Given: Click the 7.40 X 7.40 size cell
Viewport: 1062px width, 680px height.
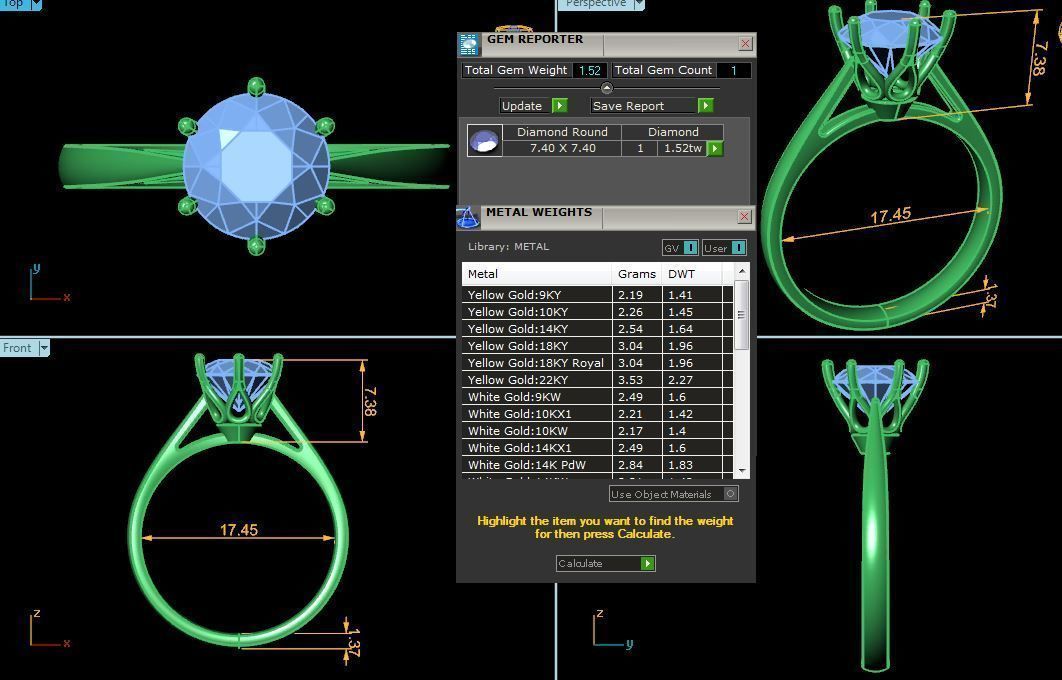Looking at the screenshot, I should tap(562, 148).
